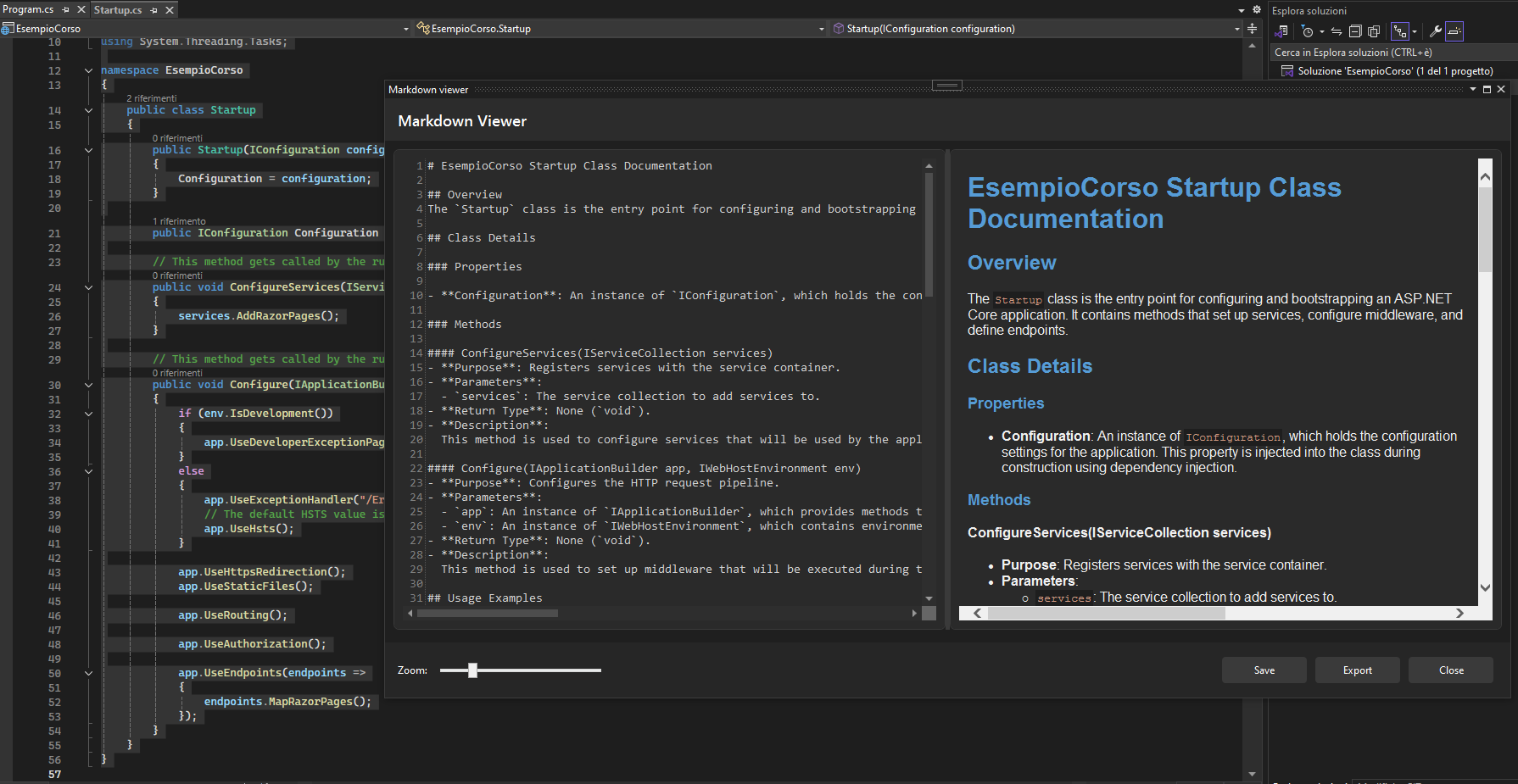Click the Soluzione 'EsempioCorso' solution icon
The width and height of the screenshot is (1518, 784).
click(x=1286, y=71)
